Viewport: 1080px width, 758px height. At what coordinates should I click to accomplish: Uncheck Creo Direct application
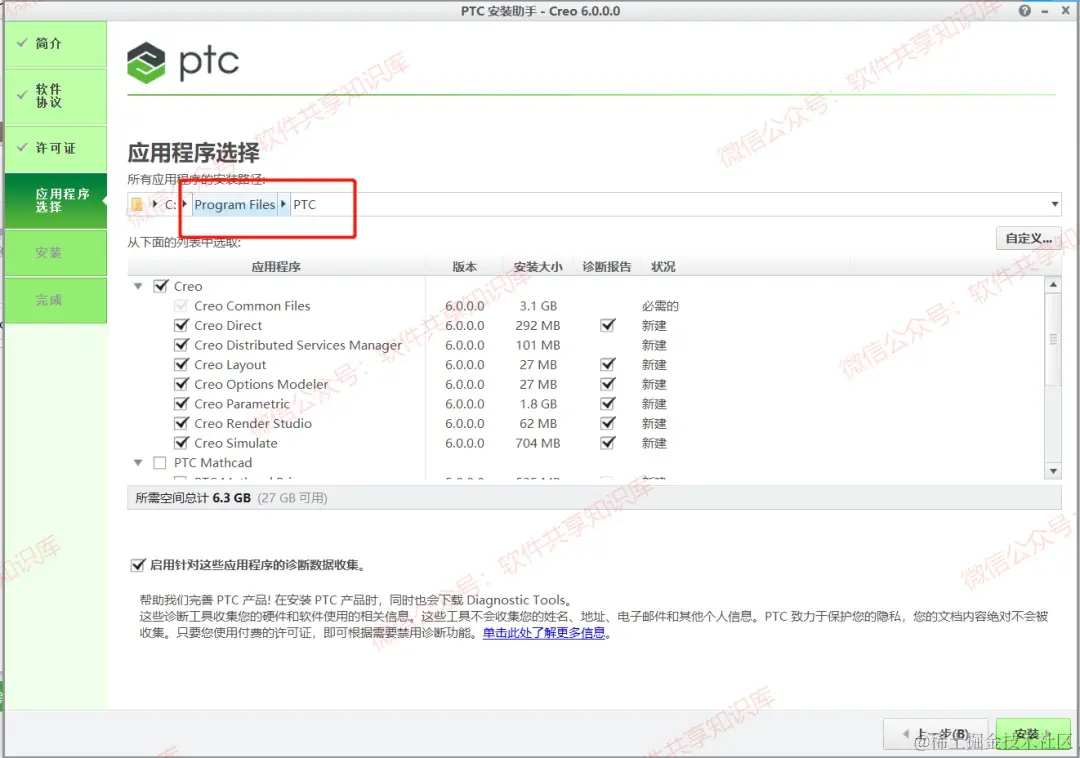tap(181, 325)
